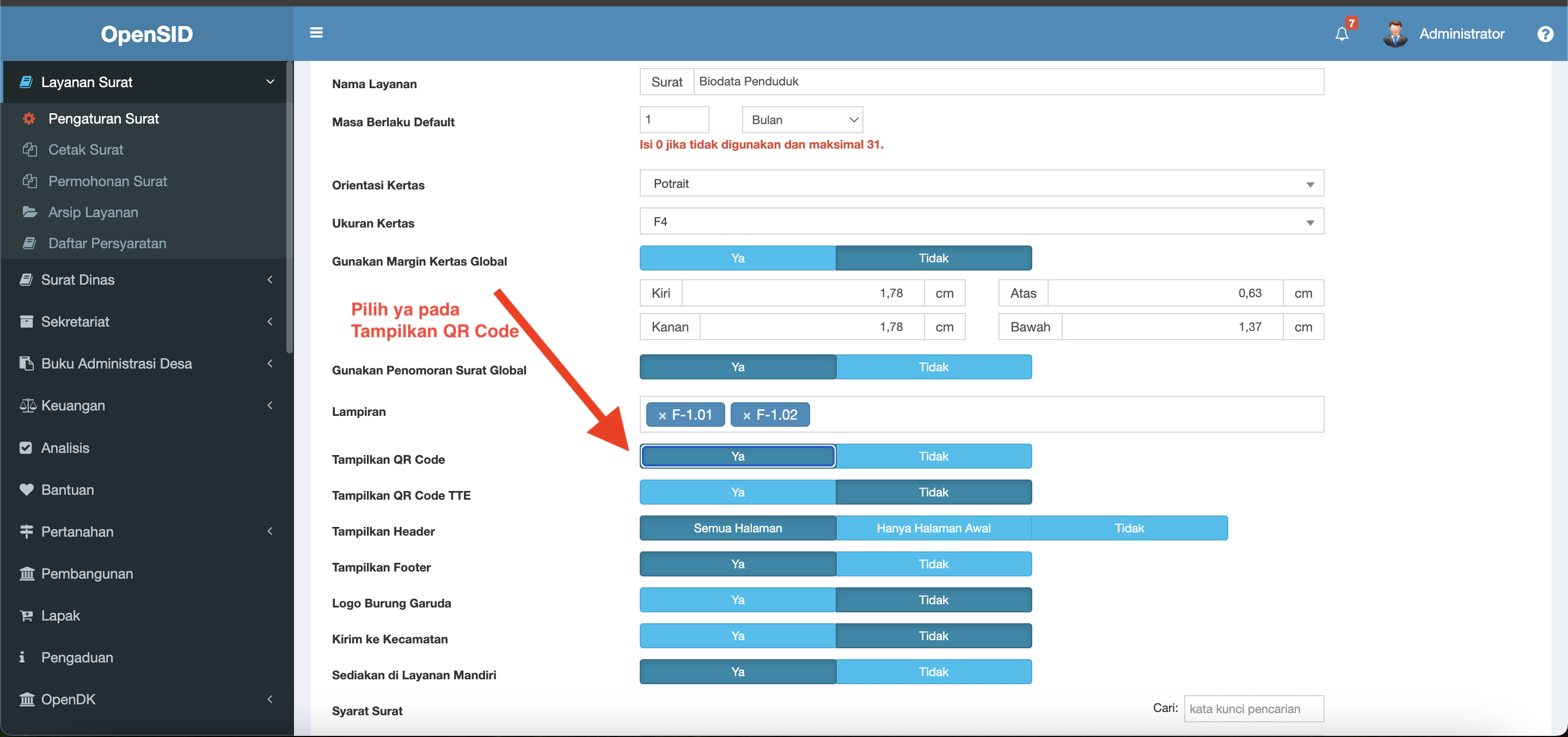Click the help question mark icon
The height and width of the screenshot is (737, 1568).
(x=1545, y=34)
